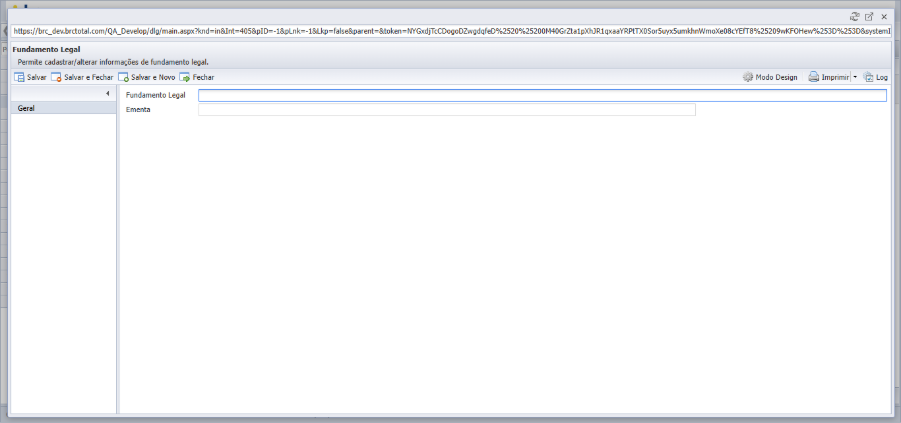The image size is (901, 423).
Task: Click the Imprimir printer button
Action: click(829, 77)
